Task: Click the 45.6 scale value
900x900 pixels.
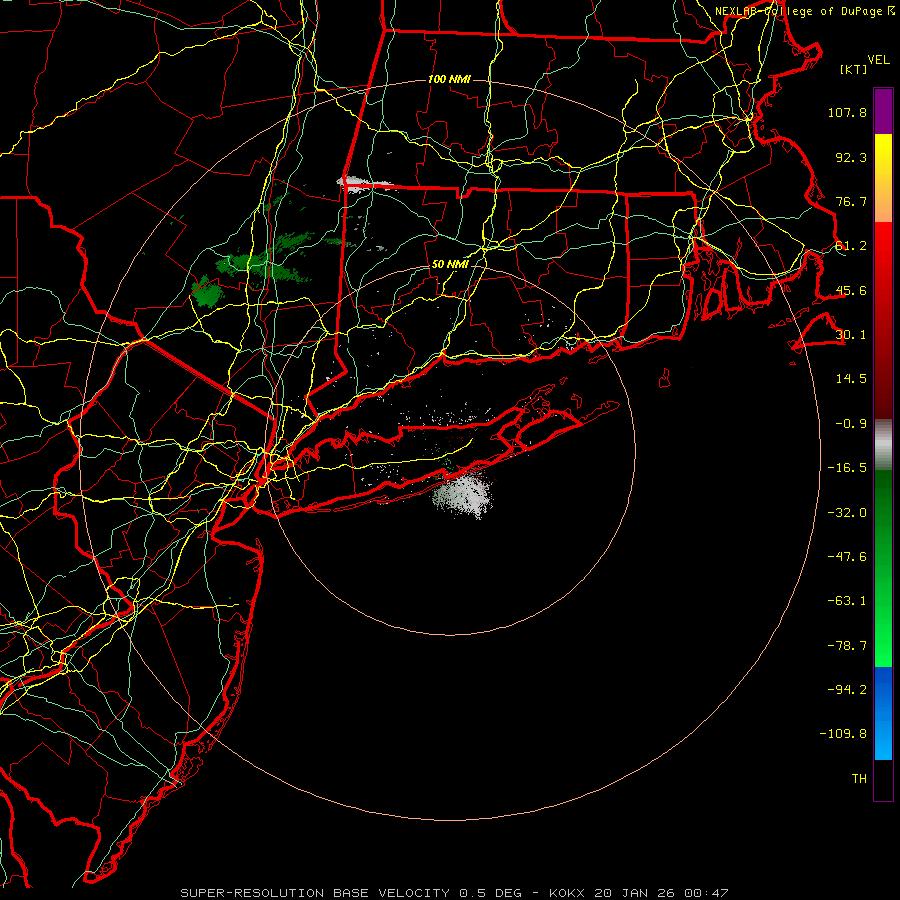Action: [851, 290]
